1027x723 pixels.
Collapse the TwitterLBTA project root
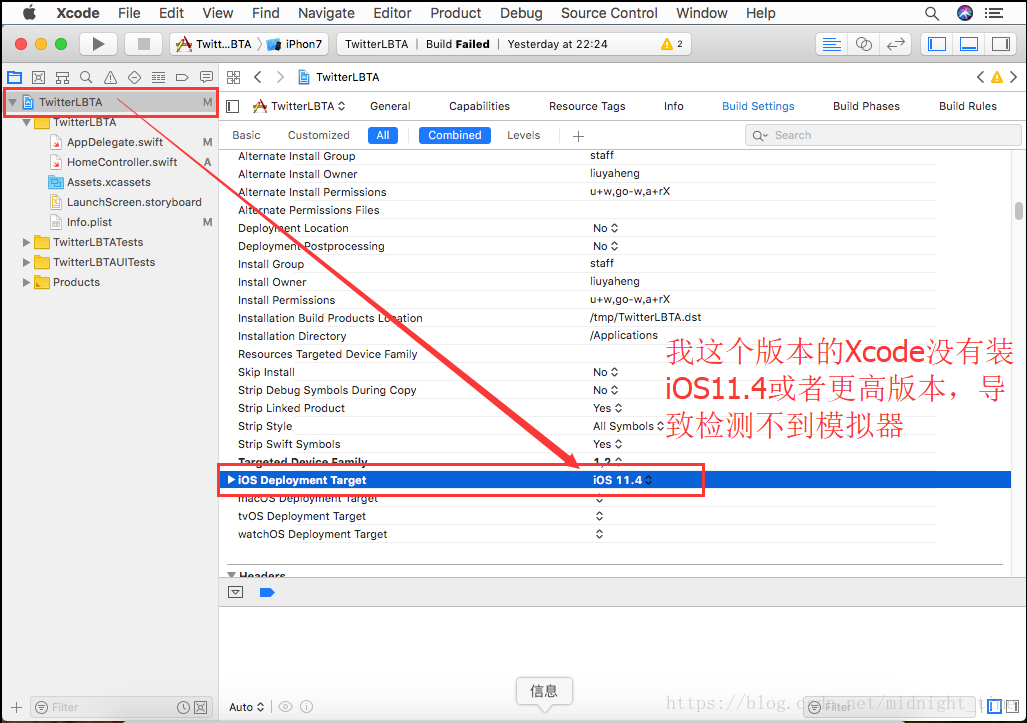tap(12, 102)
